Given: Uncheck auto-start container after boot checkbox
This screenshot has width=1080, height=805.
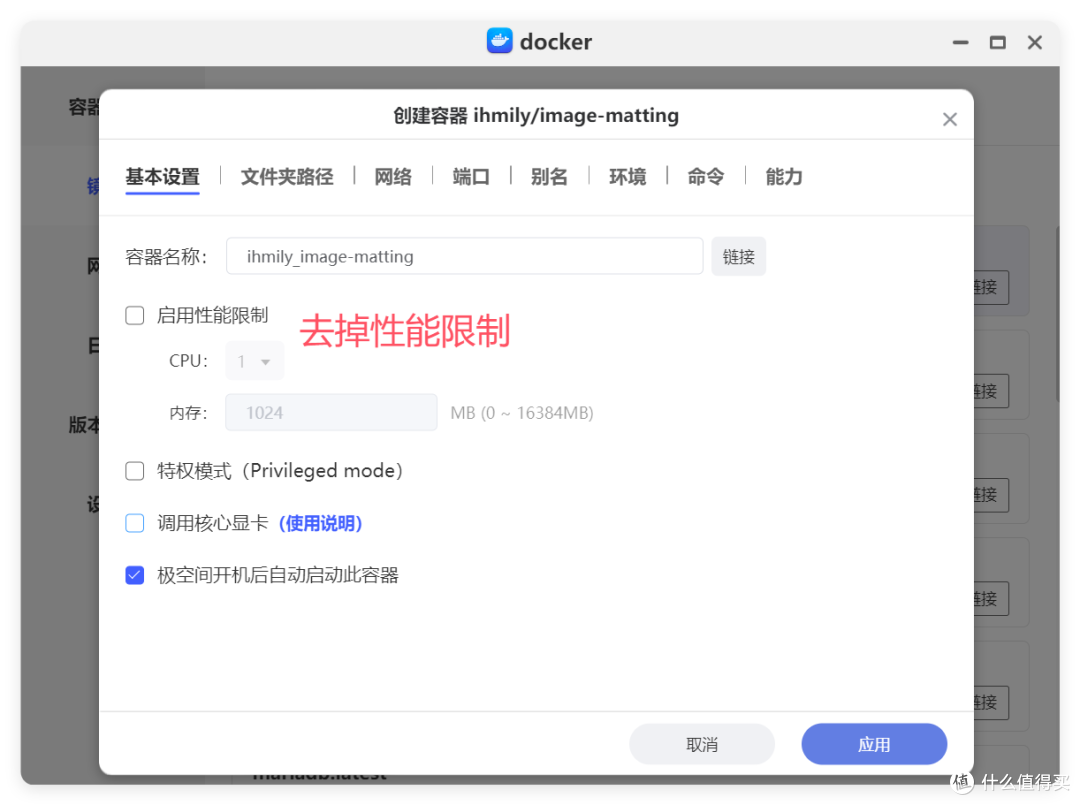Looking at the screenshot, I should pyautogui.click(x=135, y=575).
